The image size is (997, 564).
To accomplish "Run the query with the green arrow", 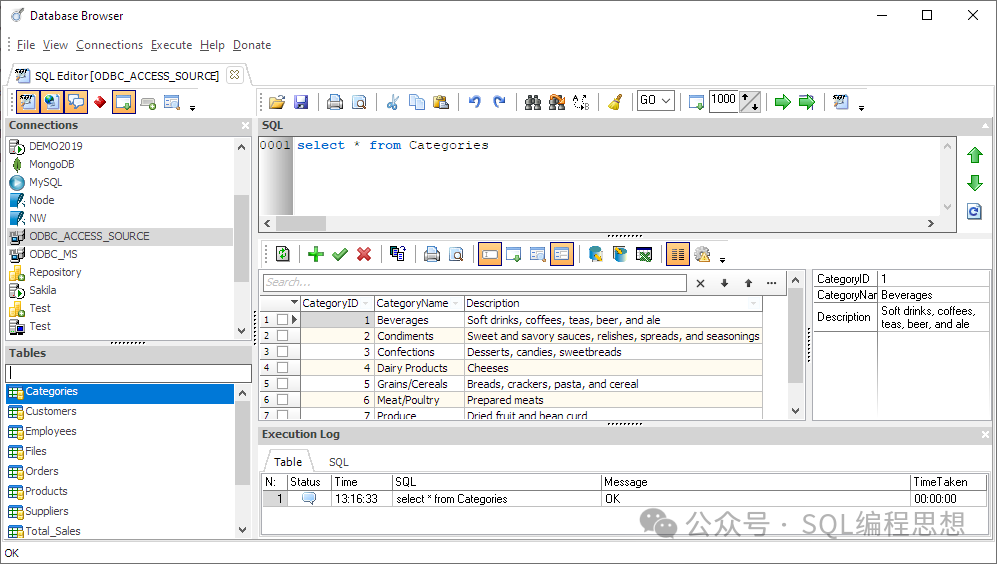I will (x=783, y=102).
